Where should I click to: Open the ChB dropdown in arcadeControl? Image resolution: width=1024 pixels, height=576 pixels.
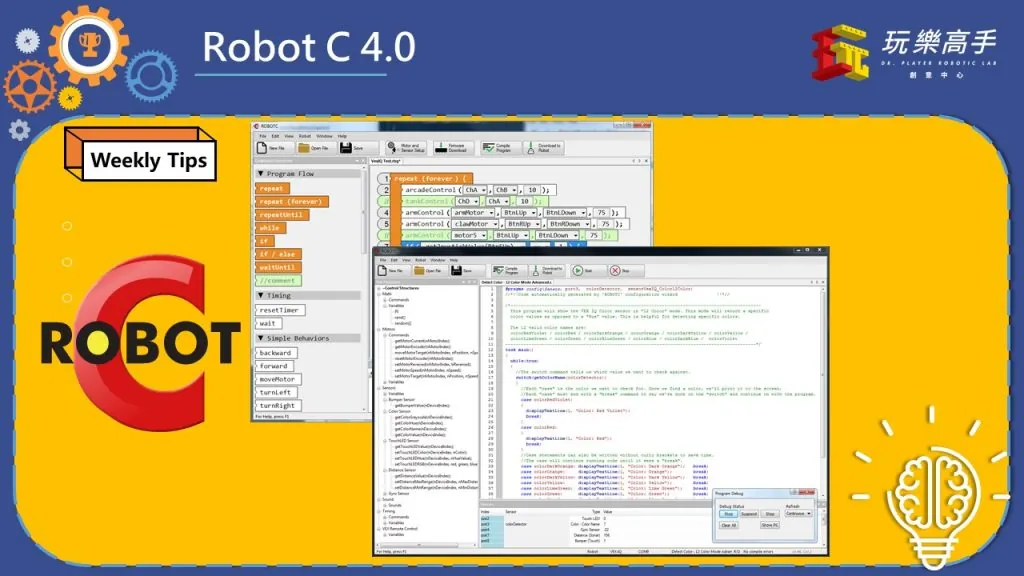click(x=505, y=190)
